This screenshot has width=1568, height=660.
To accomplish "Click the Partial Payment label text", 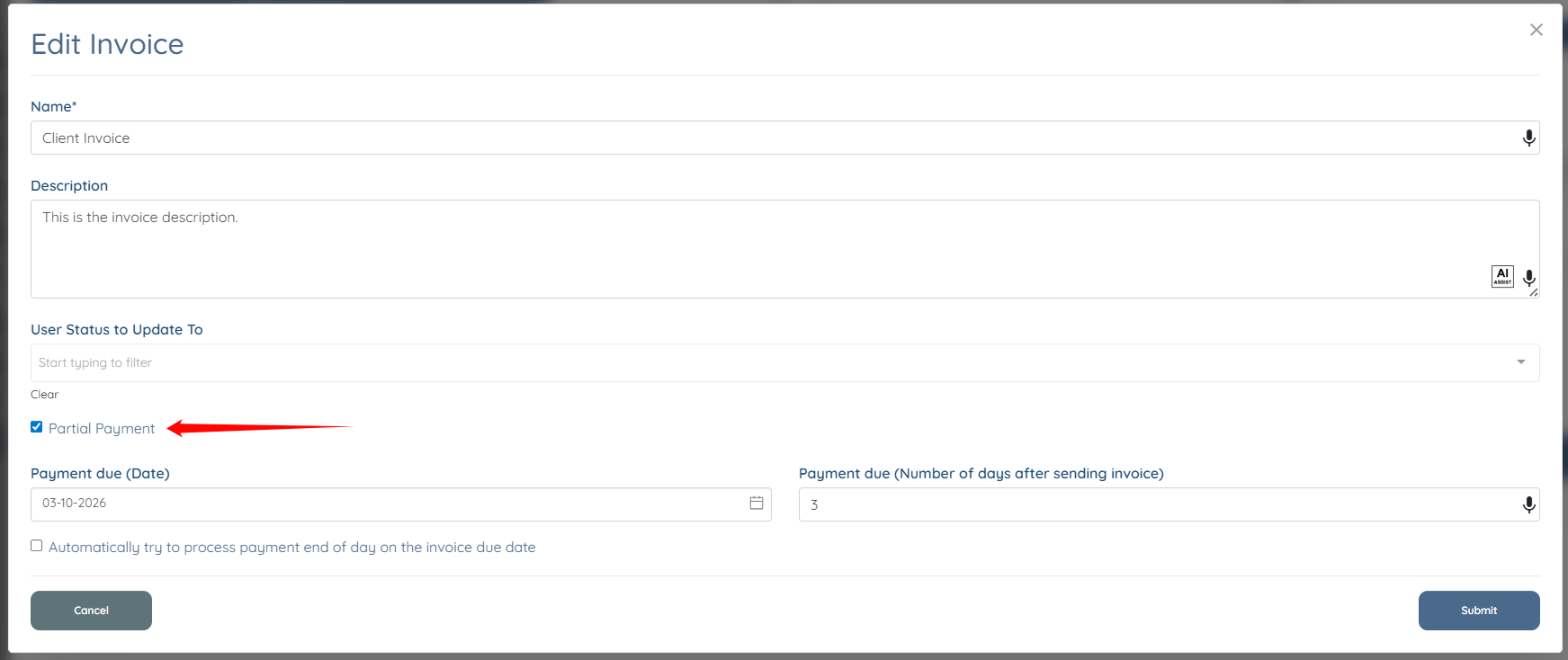I will pos(102,429).
